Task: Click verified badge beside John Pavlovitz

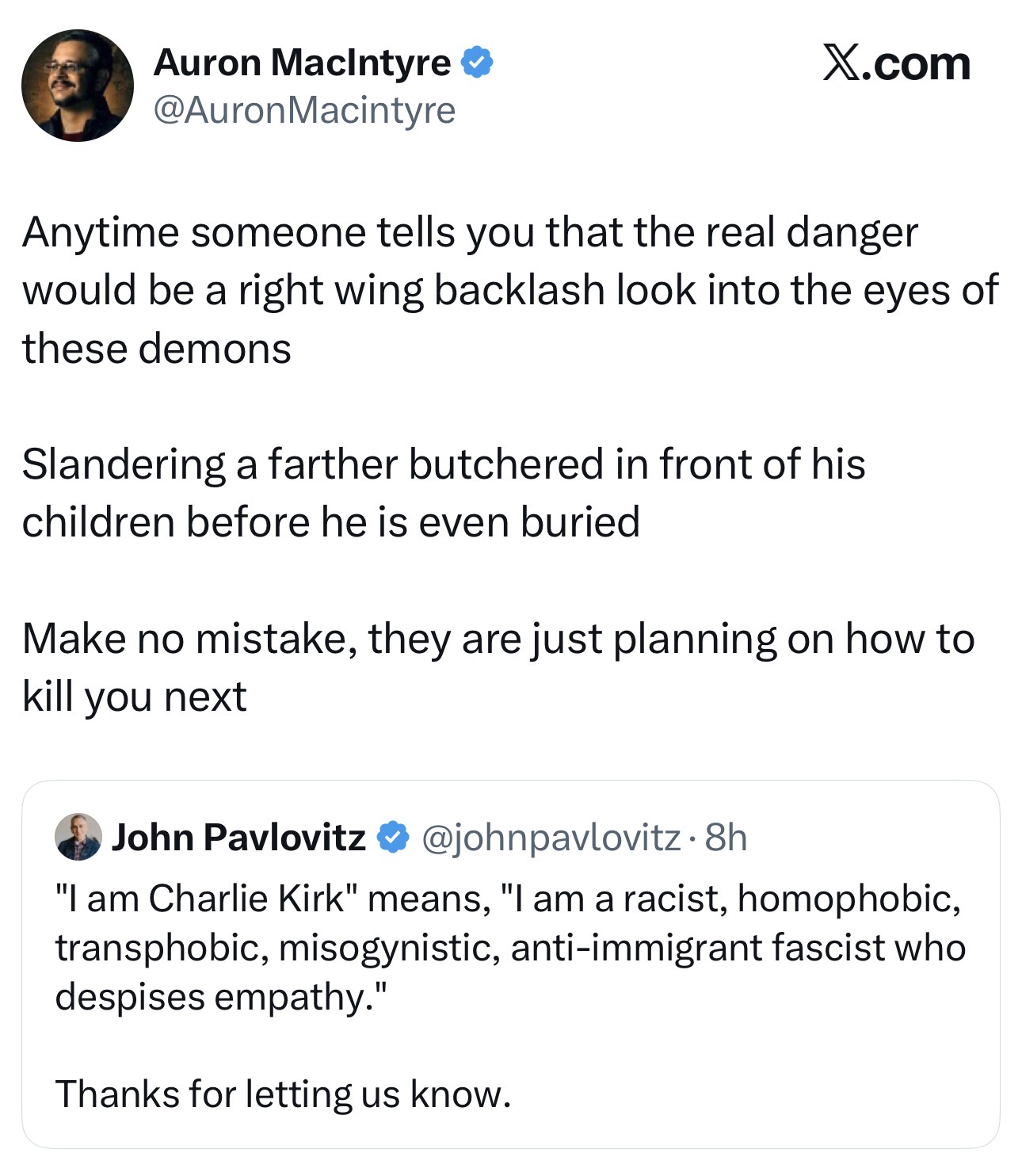Action: [393, 837]
